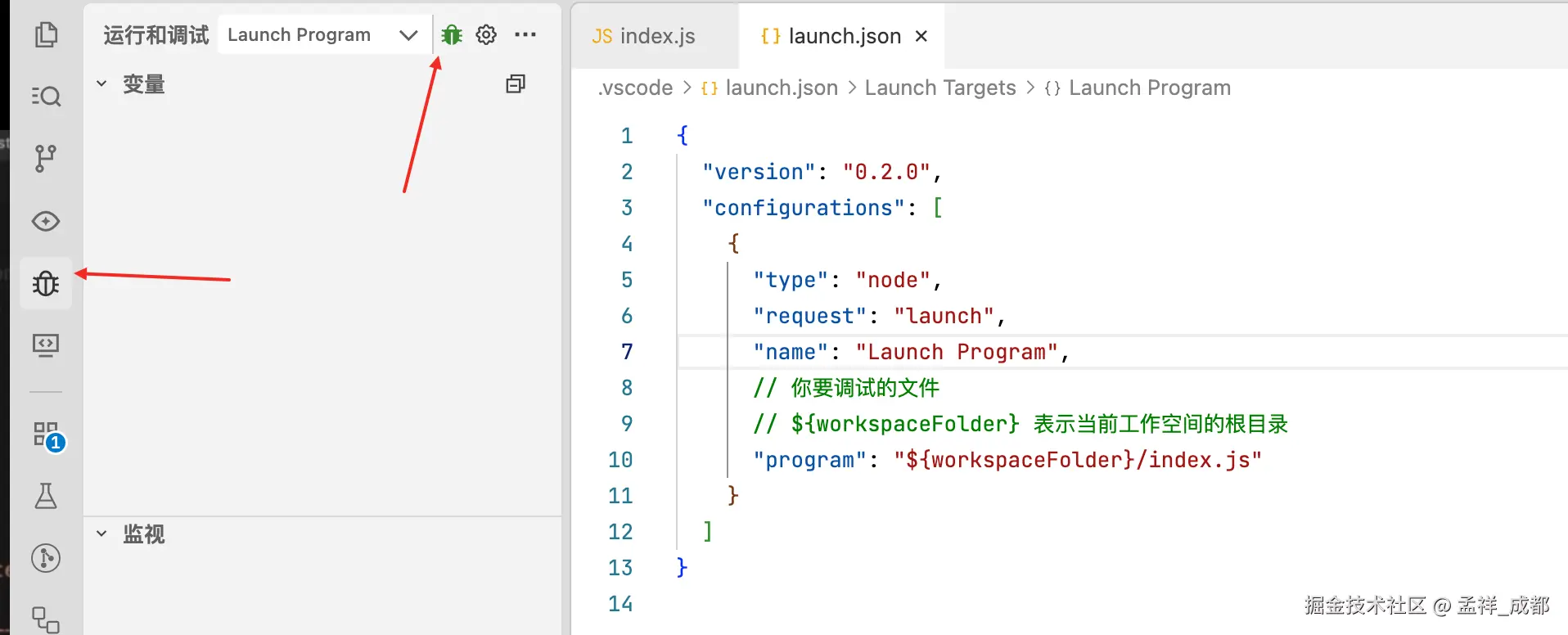This screenshot has height=635, width=1568.
Task: Click the .vscode breadcrumb
Action: coord(635,88)
